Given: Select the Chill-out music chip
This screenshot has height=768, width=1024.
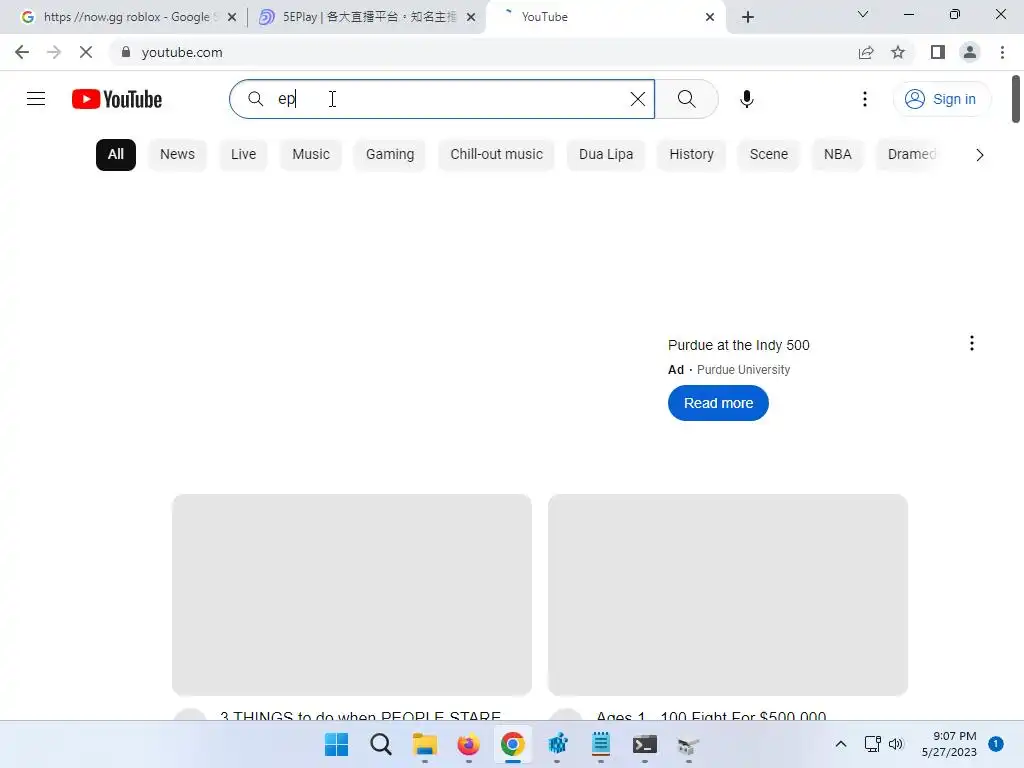Looking at the screenshot, I should coord(496,155).
